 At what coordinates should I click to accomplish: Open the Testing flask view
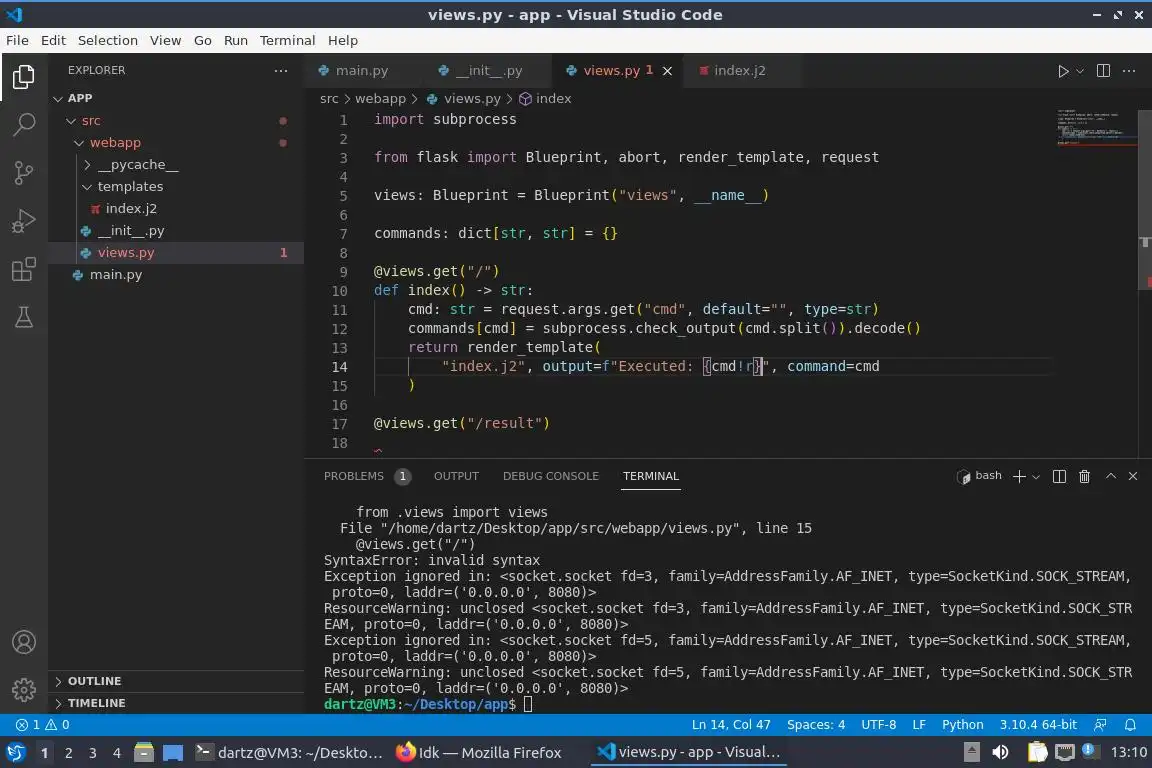pos(24,317)
